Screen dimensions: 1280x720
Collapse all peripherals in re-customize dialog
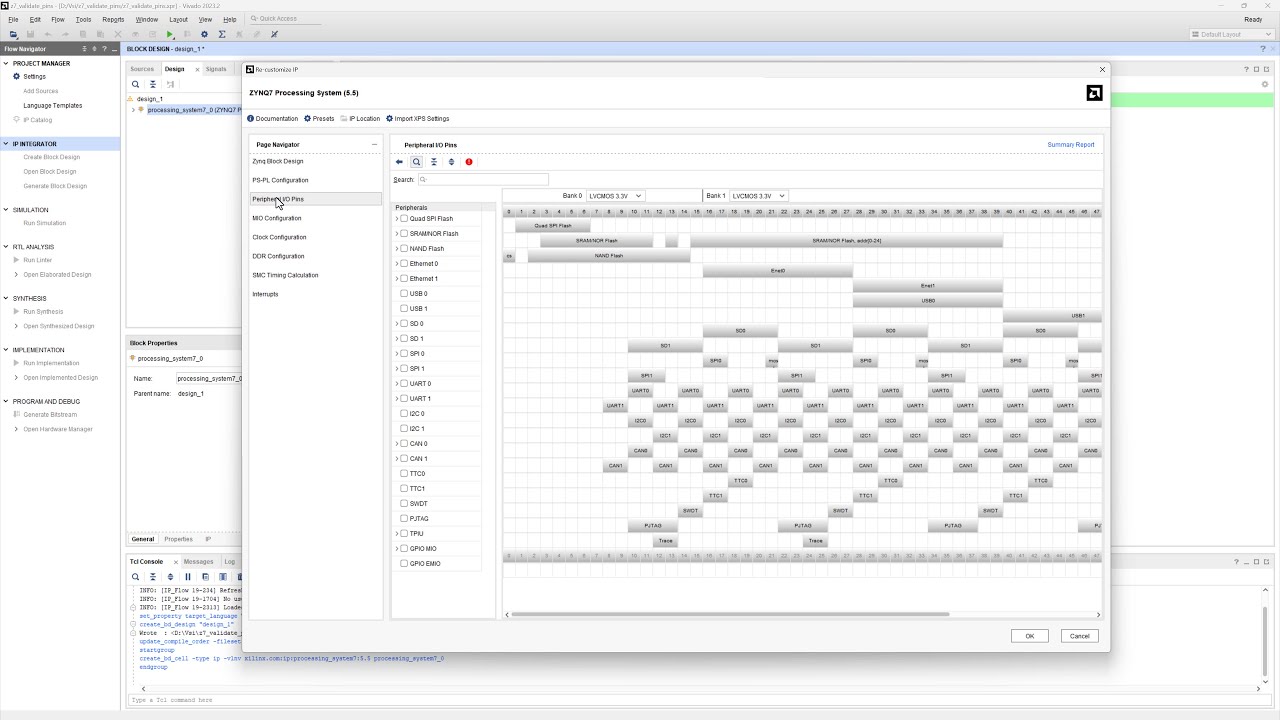pos(434,162)
